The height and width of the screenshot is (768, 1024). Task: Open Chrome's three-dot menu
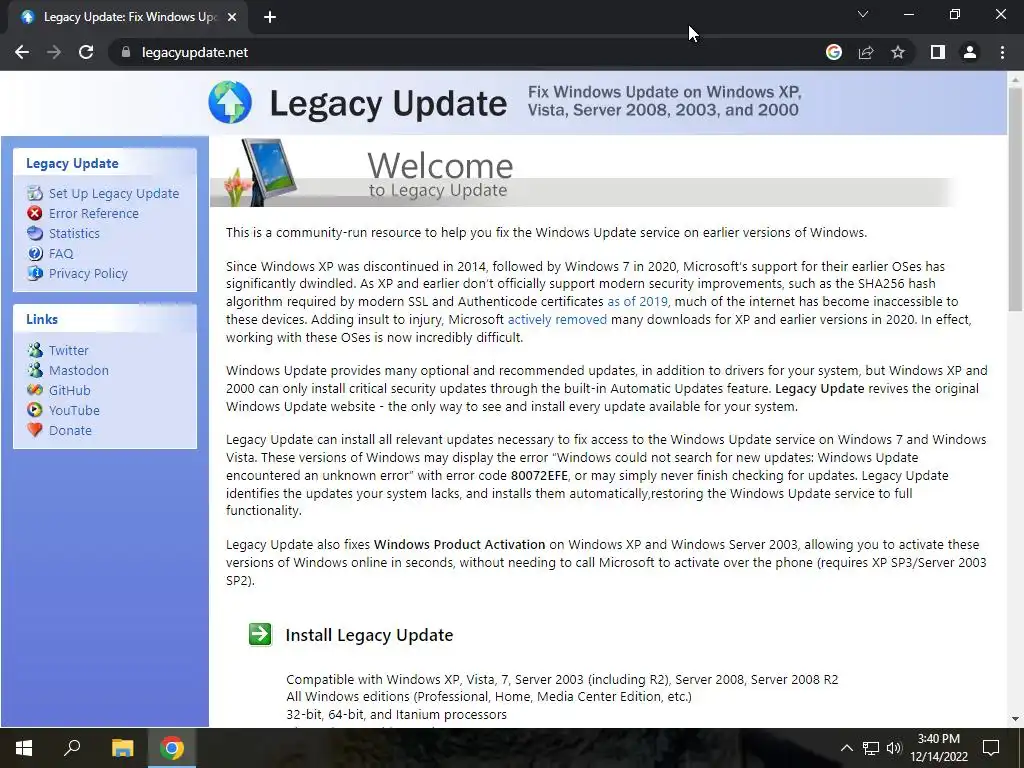click(1002, 52)
